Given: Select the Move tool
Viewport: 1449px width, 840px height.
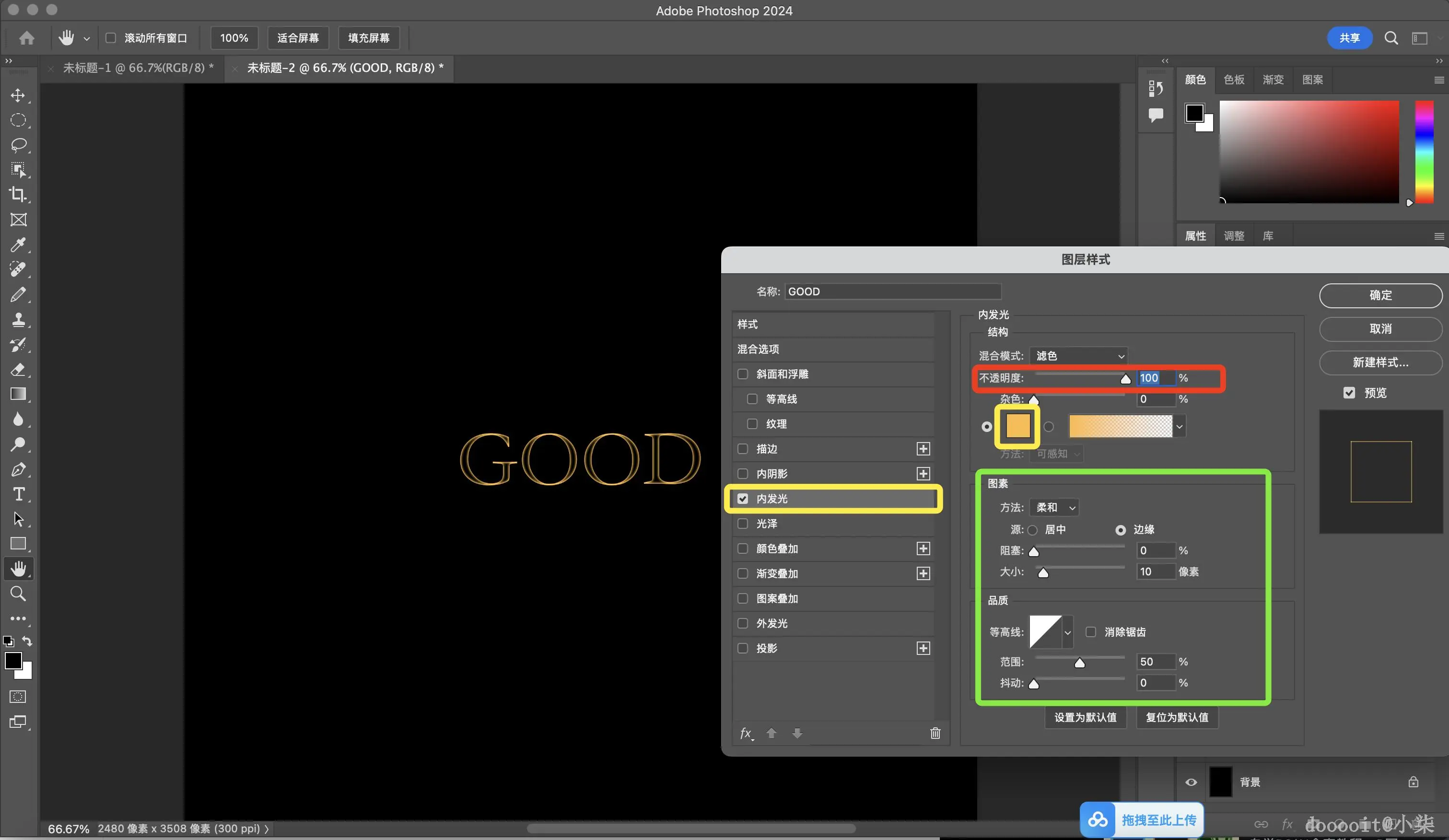Looking at the screenshot, I should pyautogui.click(x=18, y=95).
